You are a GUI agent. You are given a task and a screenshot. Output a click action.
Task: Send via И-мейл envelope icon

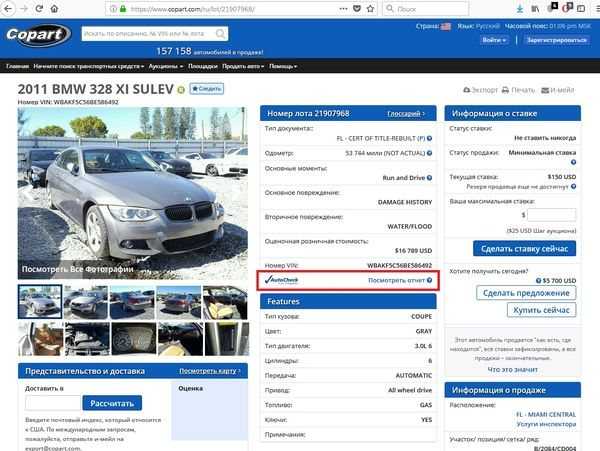point(545,90)
